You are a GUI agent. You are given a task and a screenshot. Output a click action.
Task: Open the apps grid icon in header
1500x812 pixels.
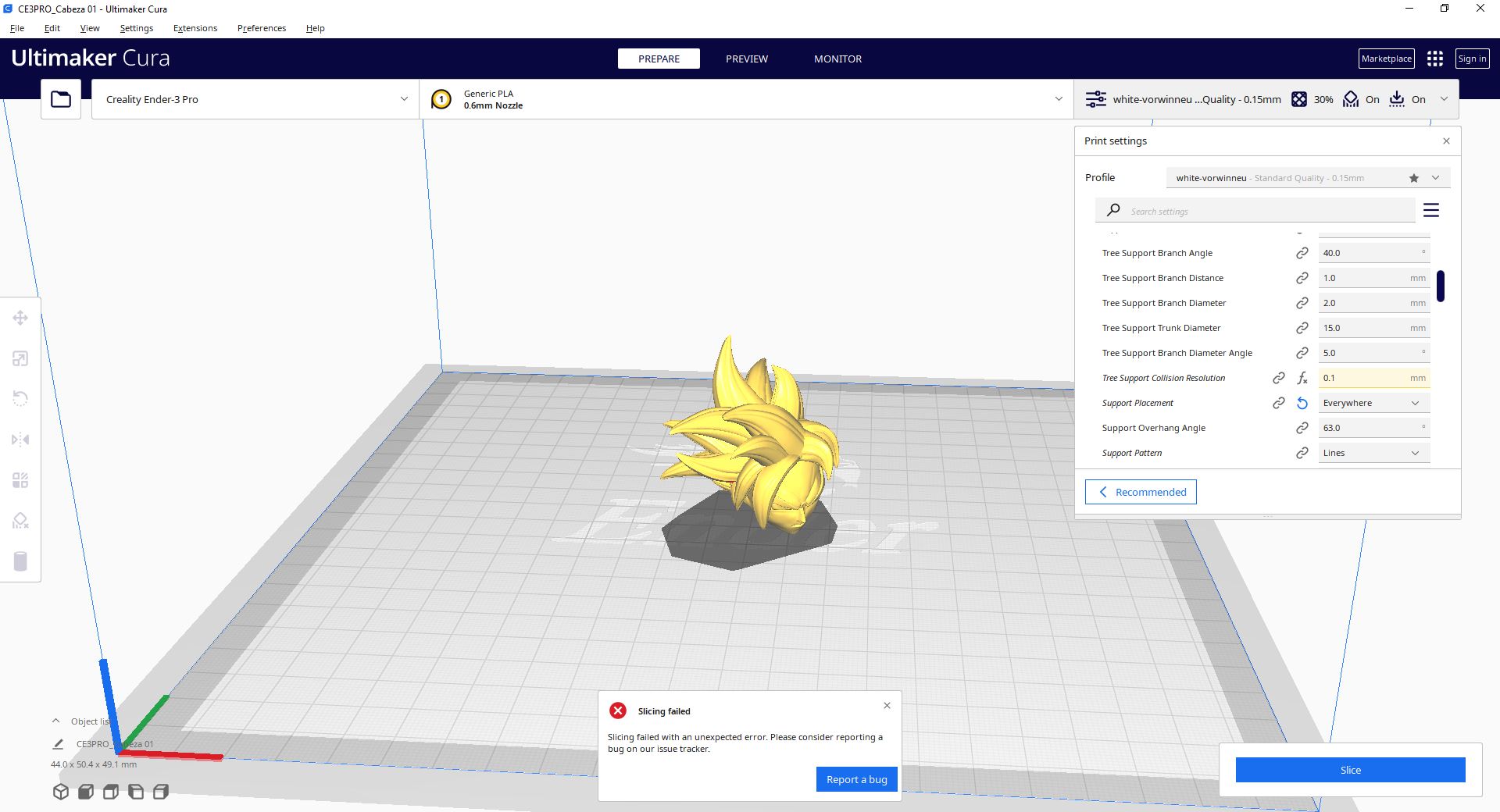pos(1434,59)
